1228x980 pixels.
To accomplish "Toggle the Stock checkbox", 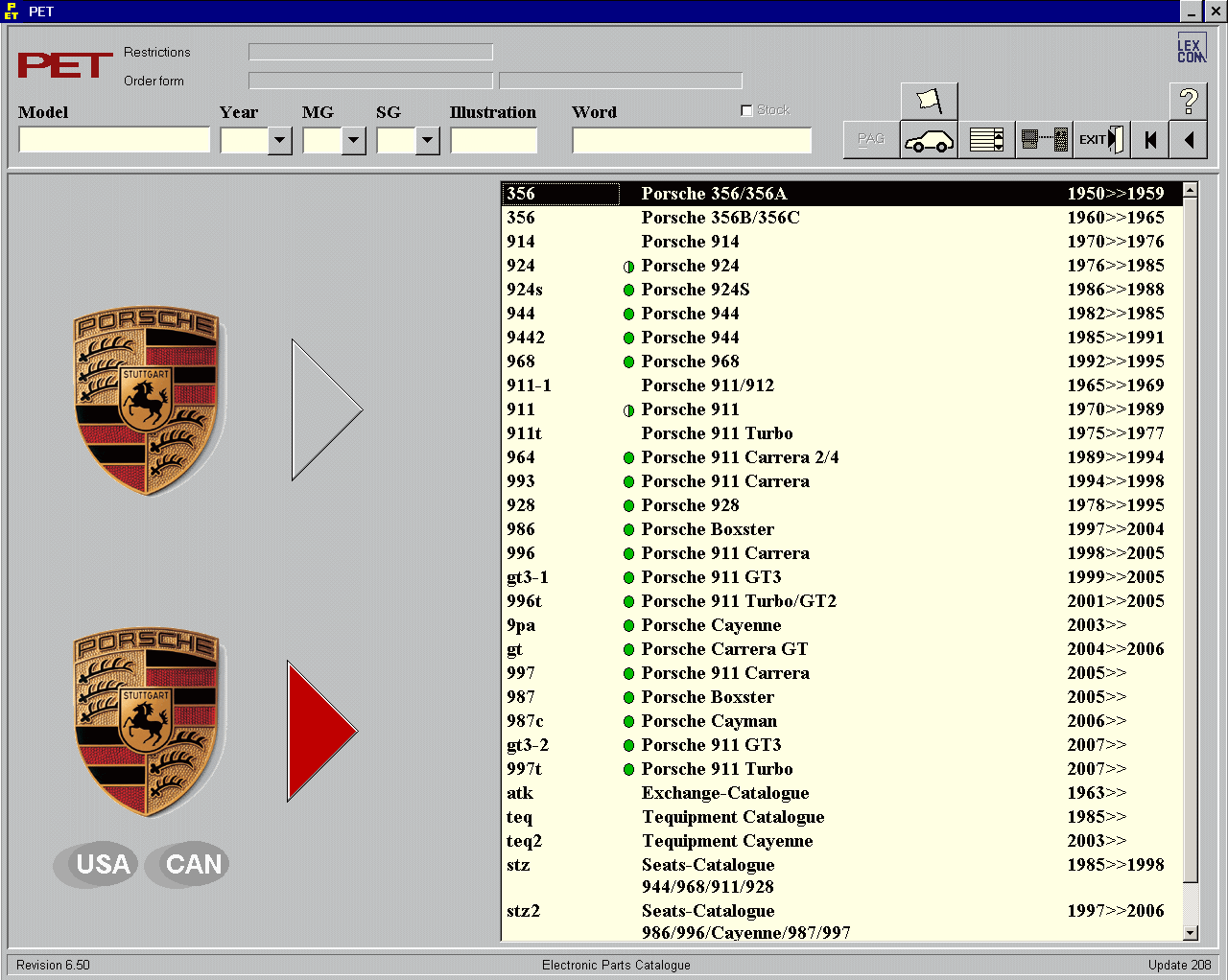I will click(746, 110).
